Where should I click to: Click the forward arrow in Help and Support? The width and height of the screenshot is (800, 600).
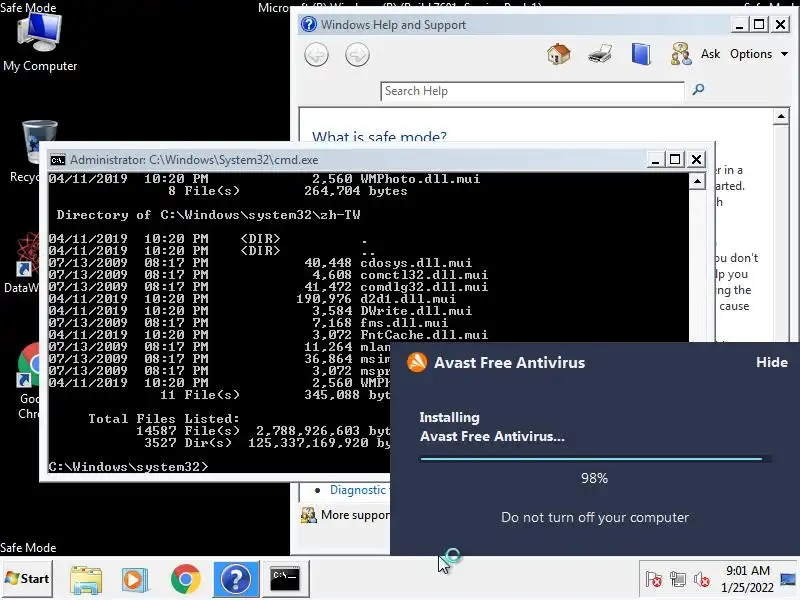click(357, 55)
